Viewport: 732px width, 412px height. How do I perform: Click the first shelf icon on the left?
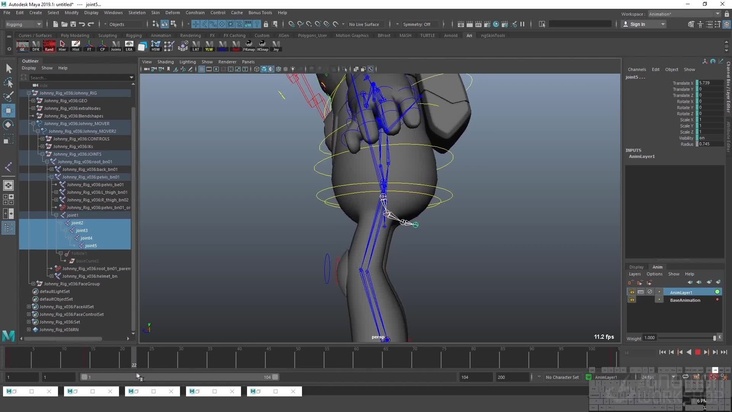(23, 46)
